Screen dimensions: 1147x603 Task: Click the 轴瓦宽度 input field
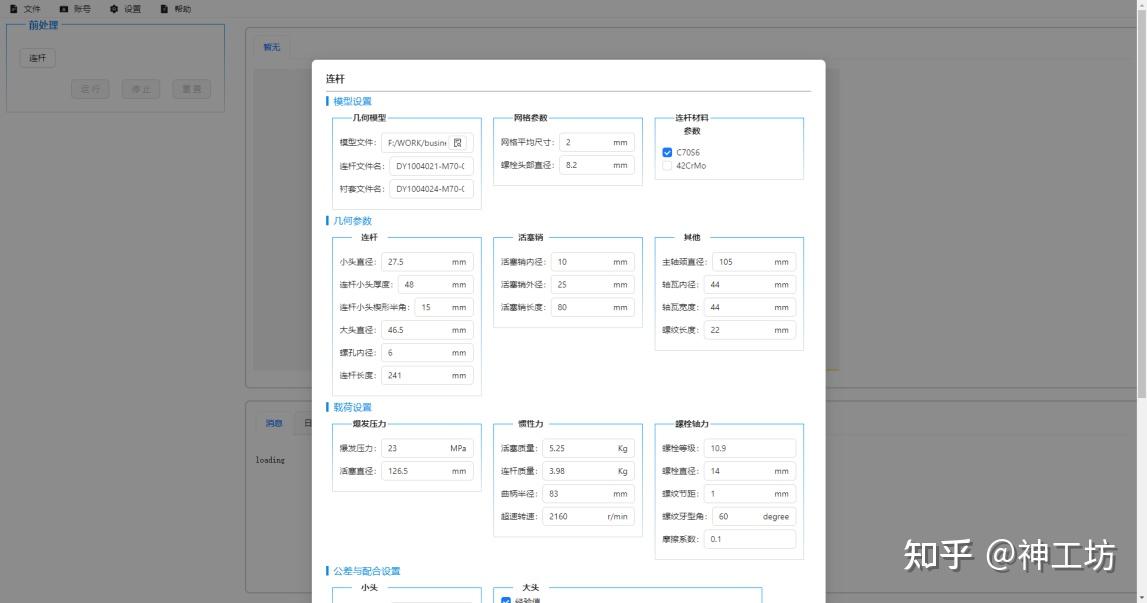coord(750,307)
